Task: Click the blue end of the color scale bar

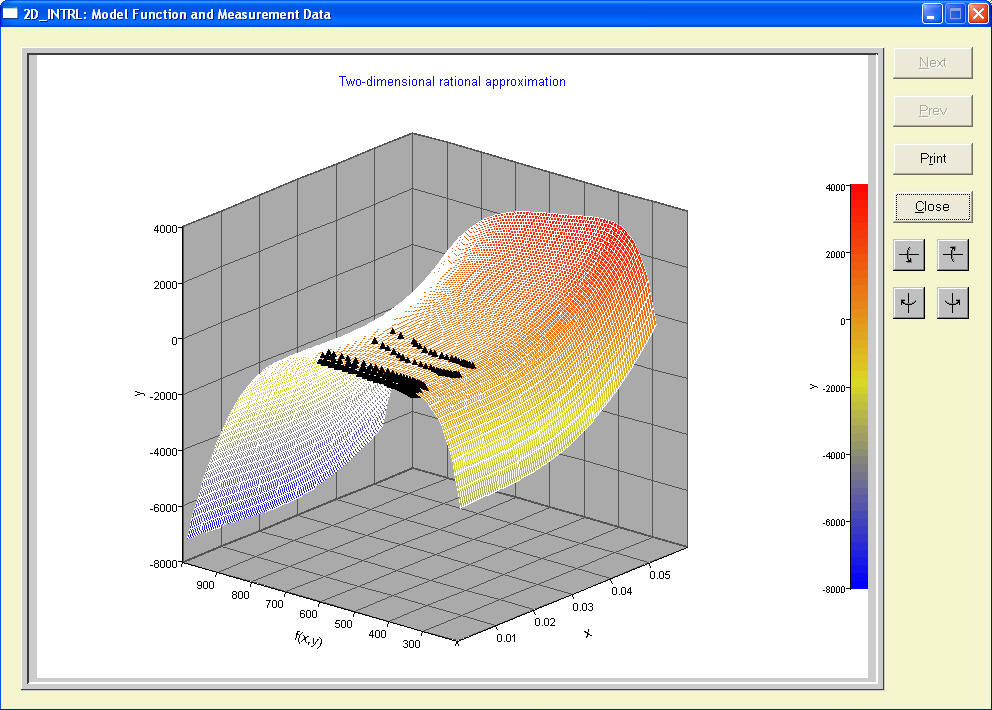Action: click(858, 578)
